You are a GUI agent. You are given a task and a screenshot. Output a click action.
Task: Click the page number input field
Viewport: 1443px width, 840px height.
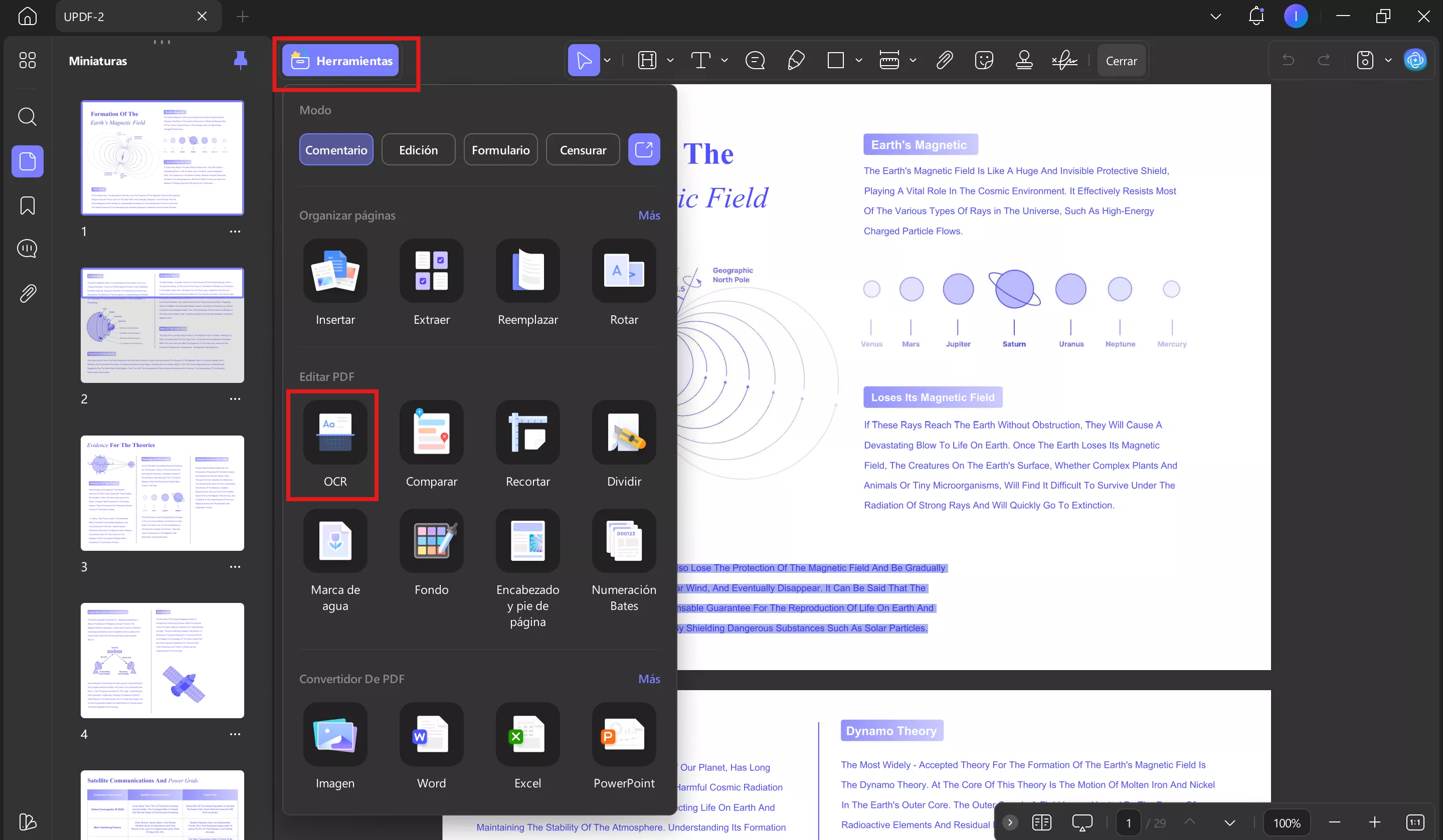click(x=1128, y=823)
